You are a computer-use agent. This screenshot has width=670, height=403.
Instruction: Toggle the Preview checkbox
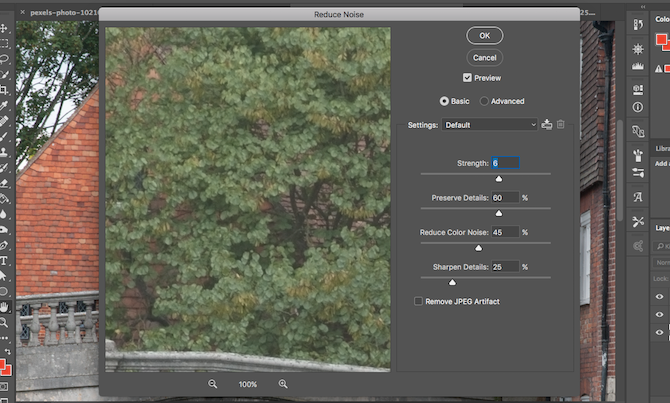click(x=467, y=78)
